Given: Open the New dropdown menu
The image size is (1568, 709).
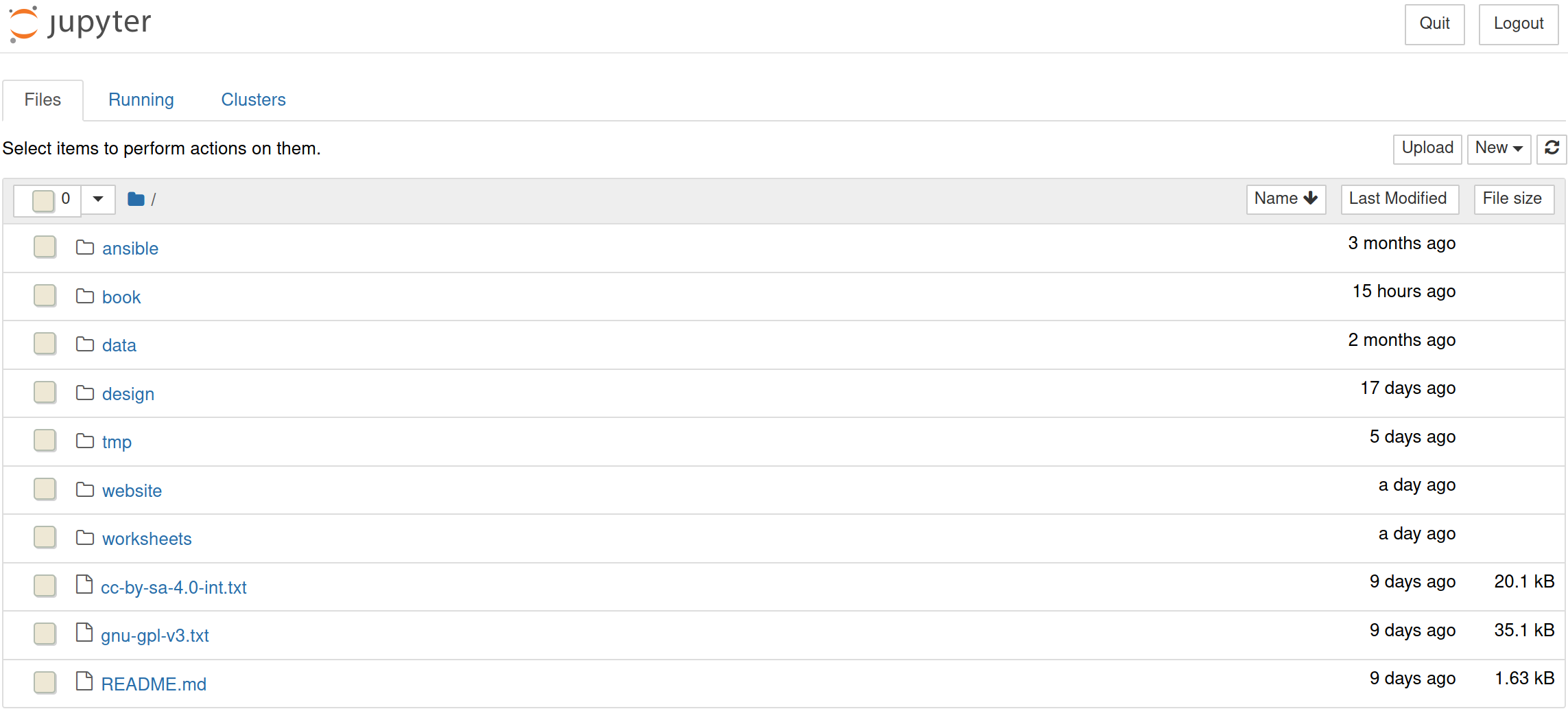Looking at the screenshot, I should tap(1499, 148).
